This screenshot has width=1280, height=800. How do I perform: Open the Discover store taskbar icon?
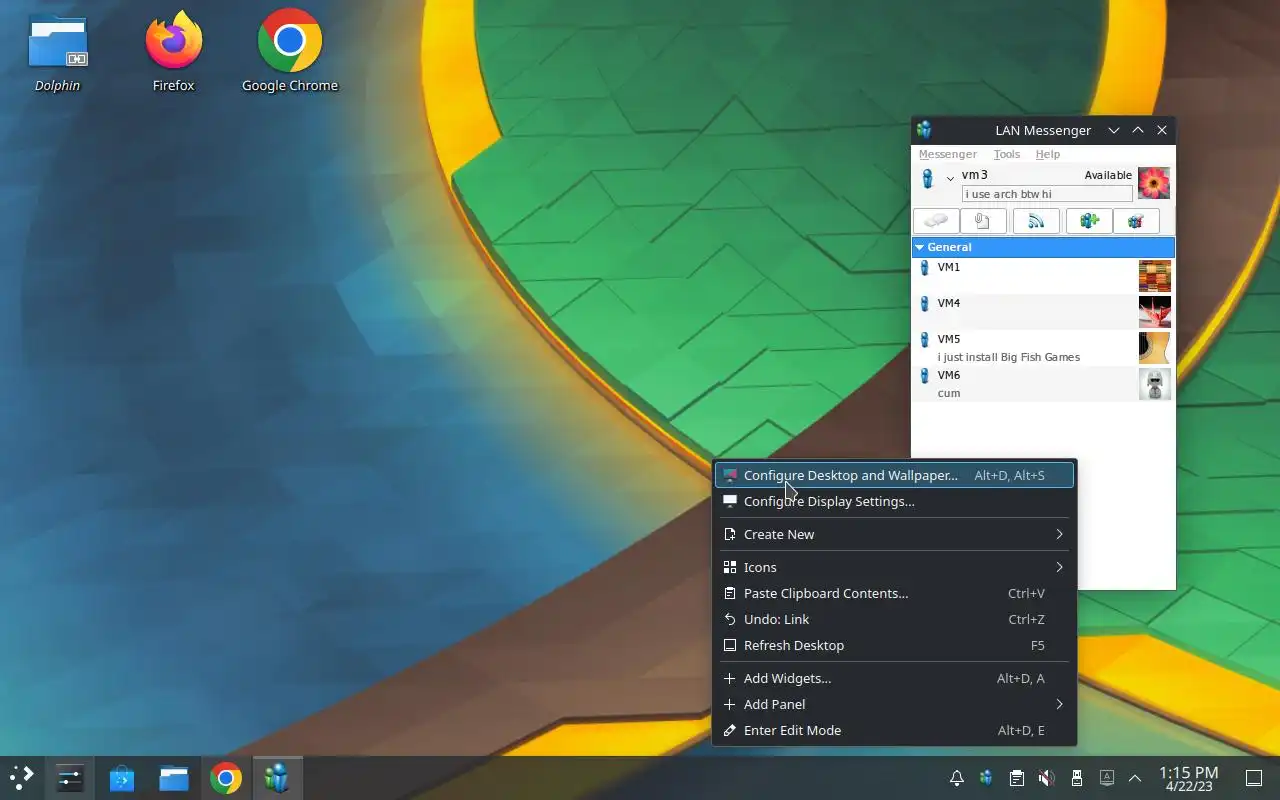click(122, 777)
